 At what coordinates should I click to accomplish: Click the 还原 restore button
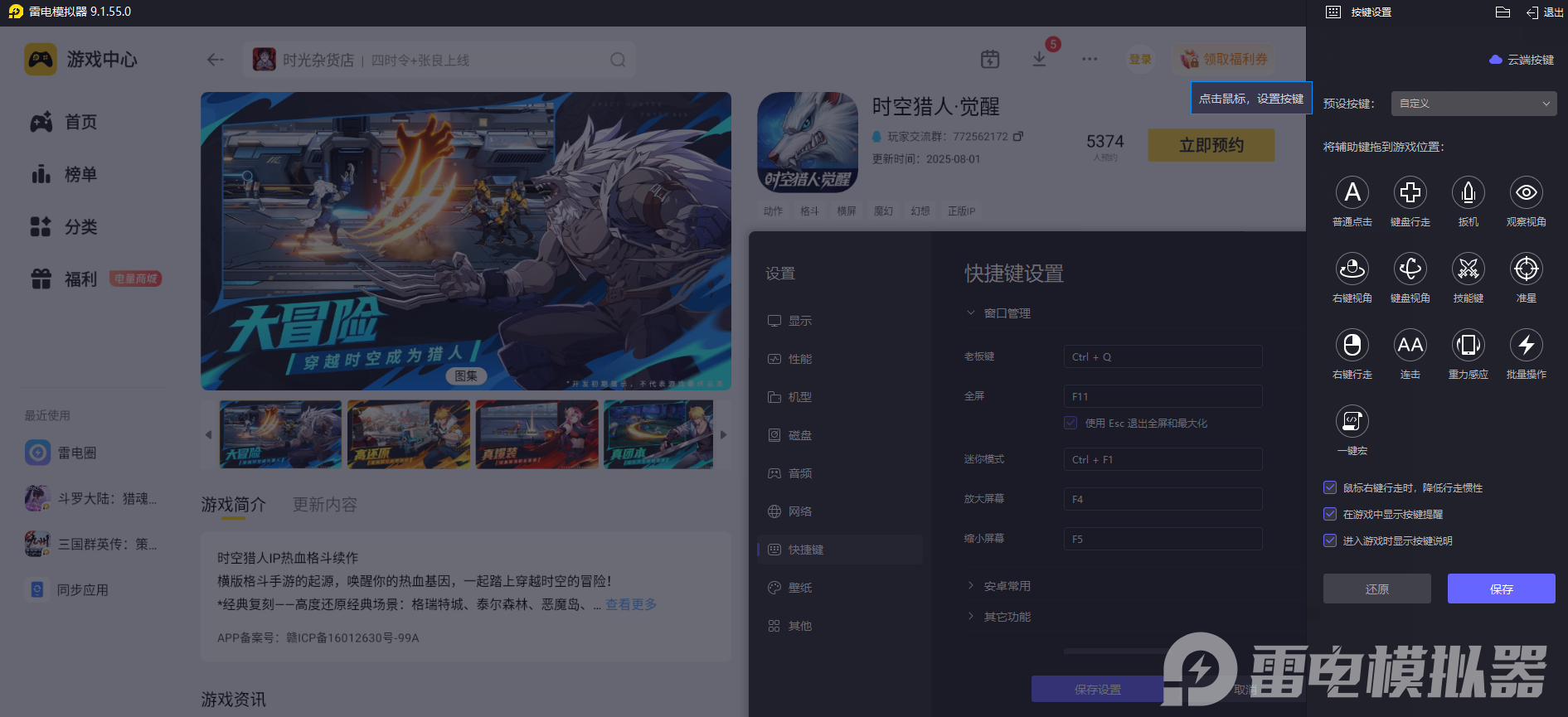coord(1377,589)
